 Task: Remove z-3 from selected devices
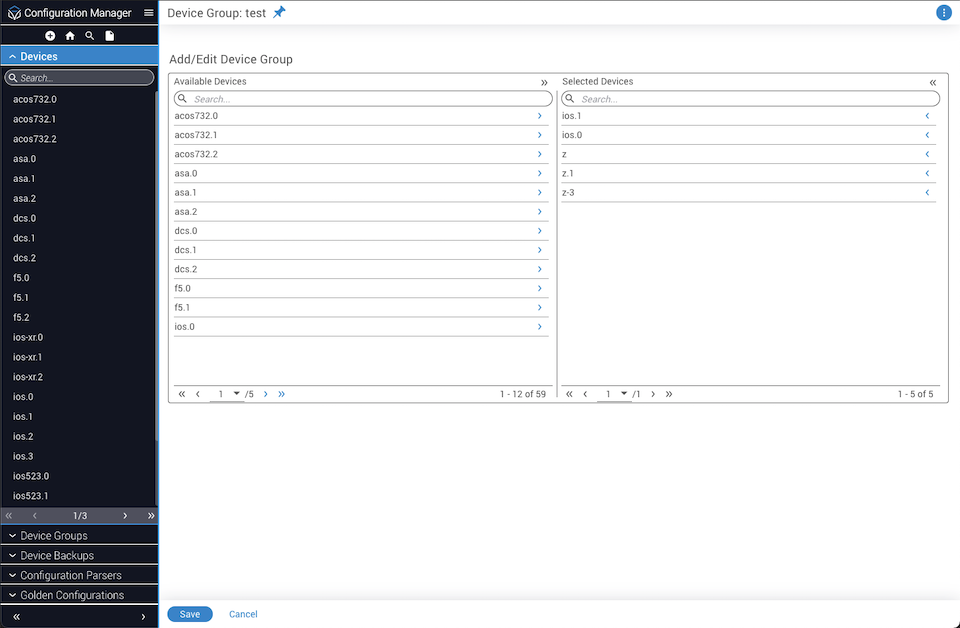click(927, 192)
